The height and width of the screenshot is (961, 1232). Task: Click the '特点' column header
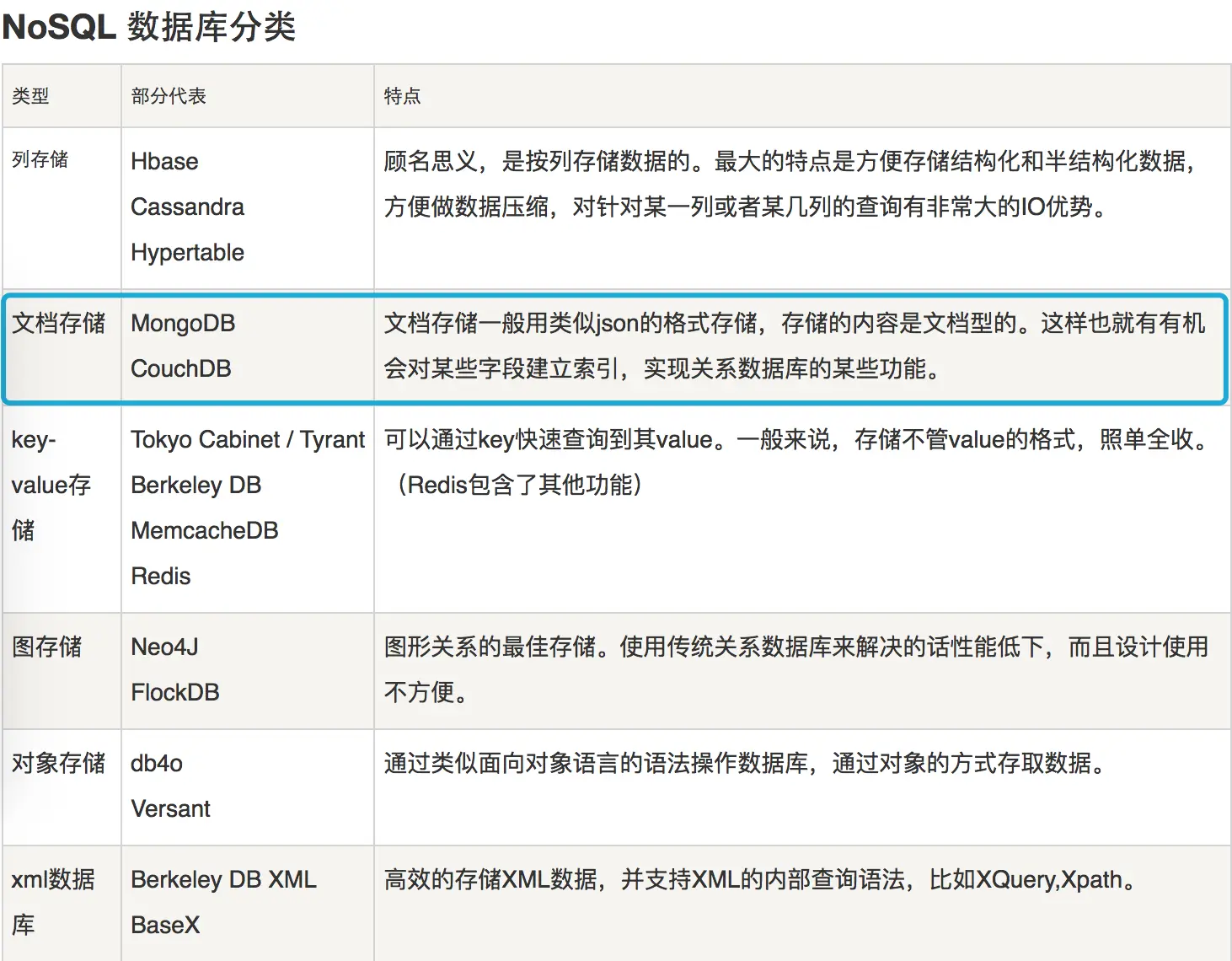click(x=402, y=96)
